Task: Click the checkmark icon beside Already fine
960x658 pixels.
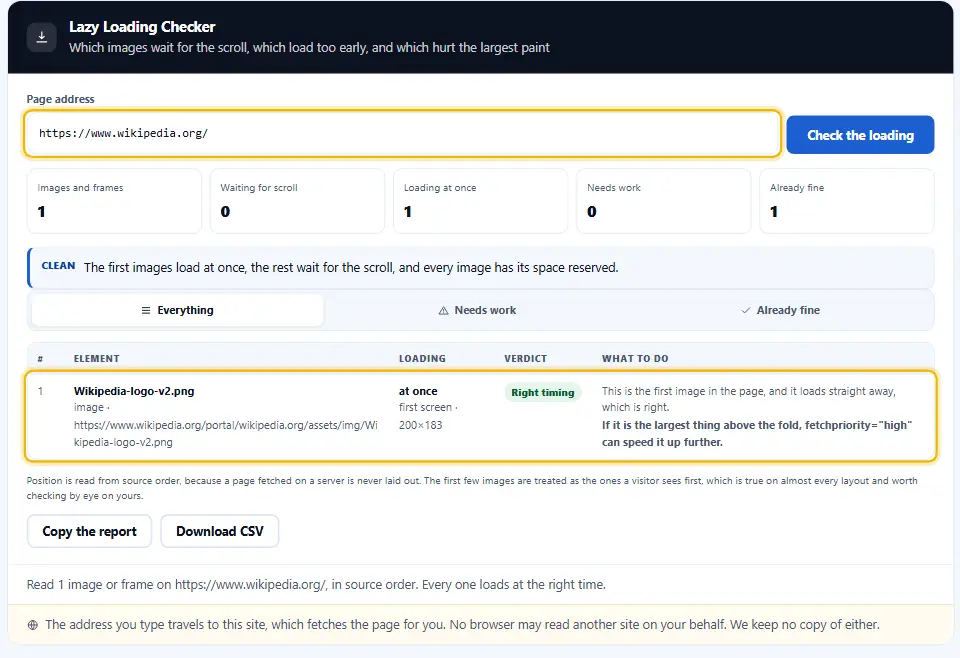Action: click(x=746, y=310)
